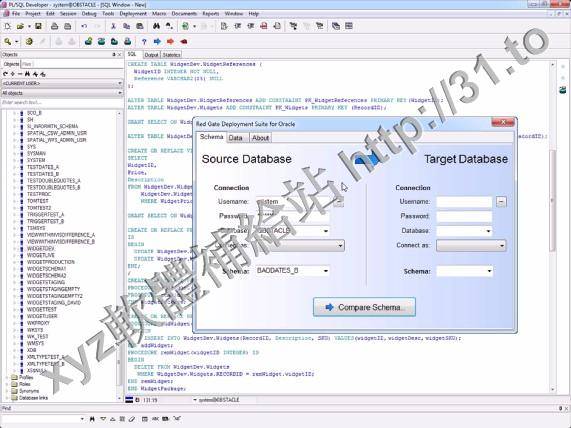Click the blue right arrow toolbar icon
Screen dimensions: 571x428
tap(157, 42)
